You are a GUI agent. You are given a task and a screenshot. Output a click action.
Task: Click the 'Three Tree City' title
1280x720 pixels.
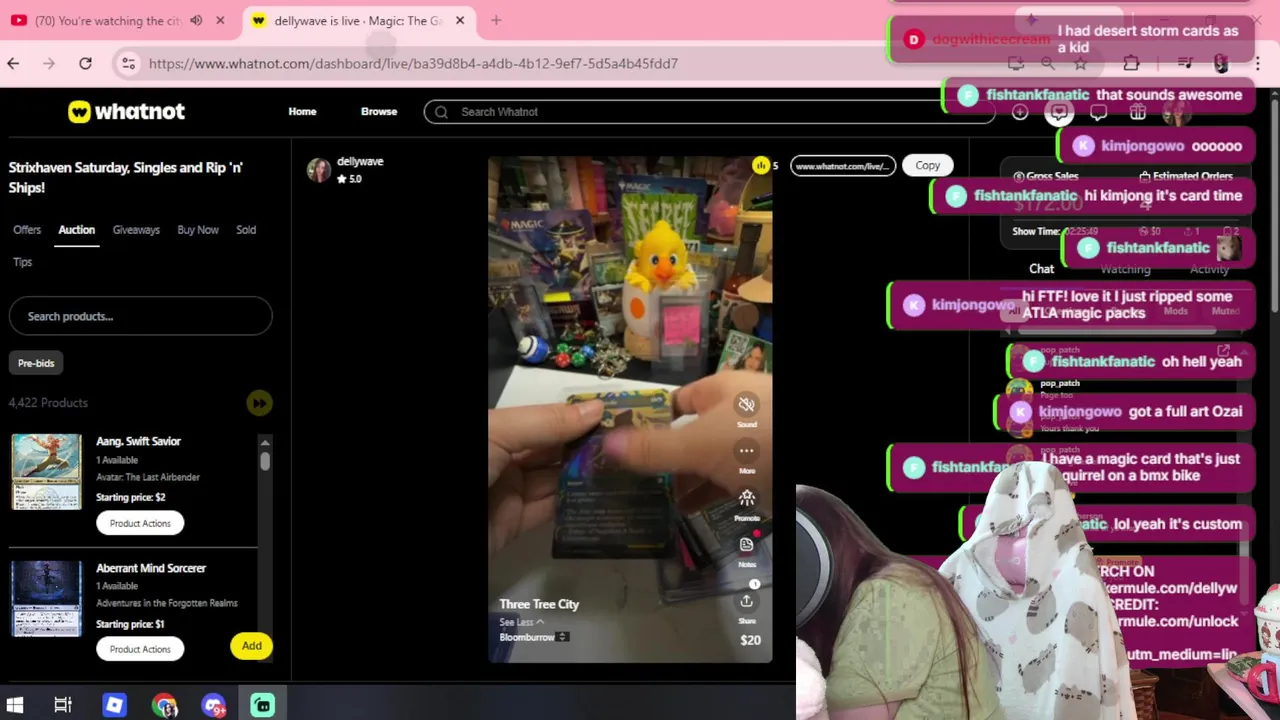point(539,604)
